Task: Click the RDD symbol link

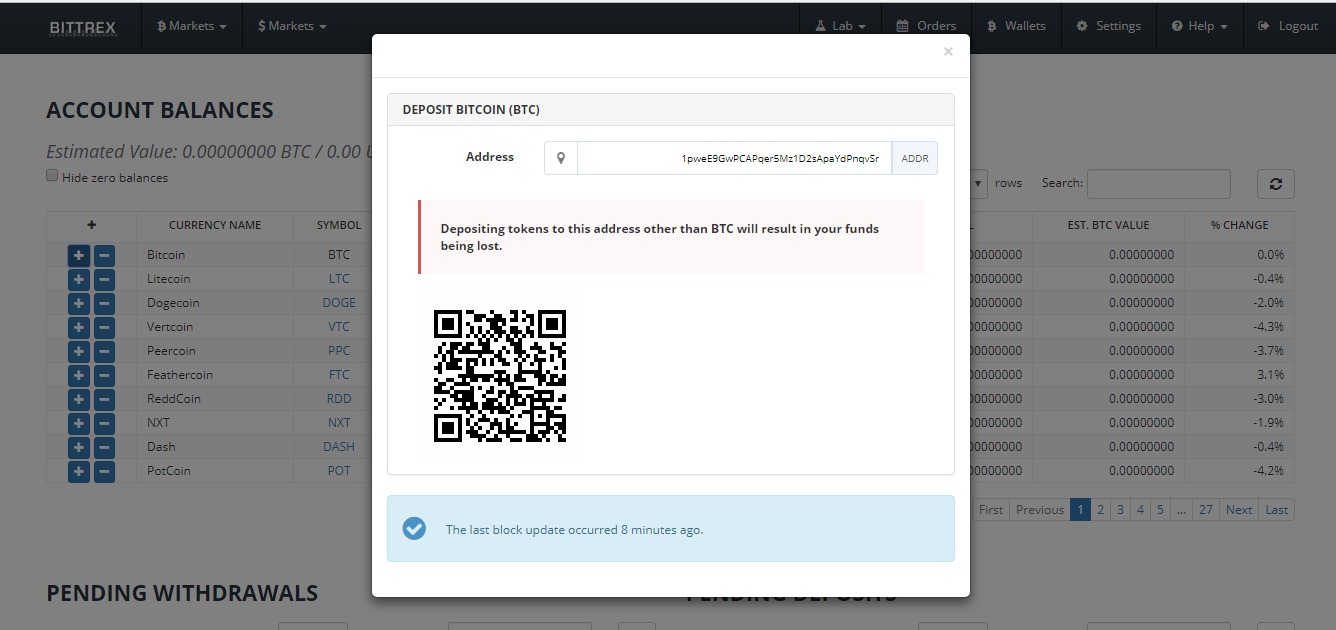Action: [339, 399]
